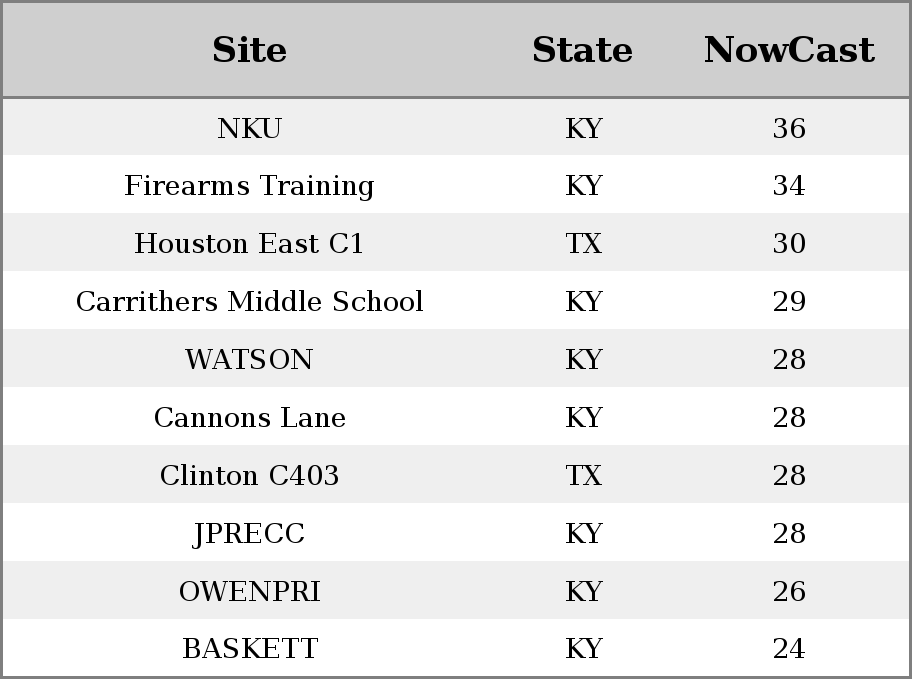Click the Site column header
912x679 pixels.
pos(249,50)
